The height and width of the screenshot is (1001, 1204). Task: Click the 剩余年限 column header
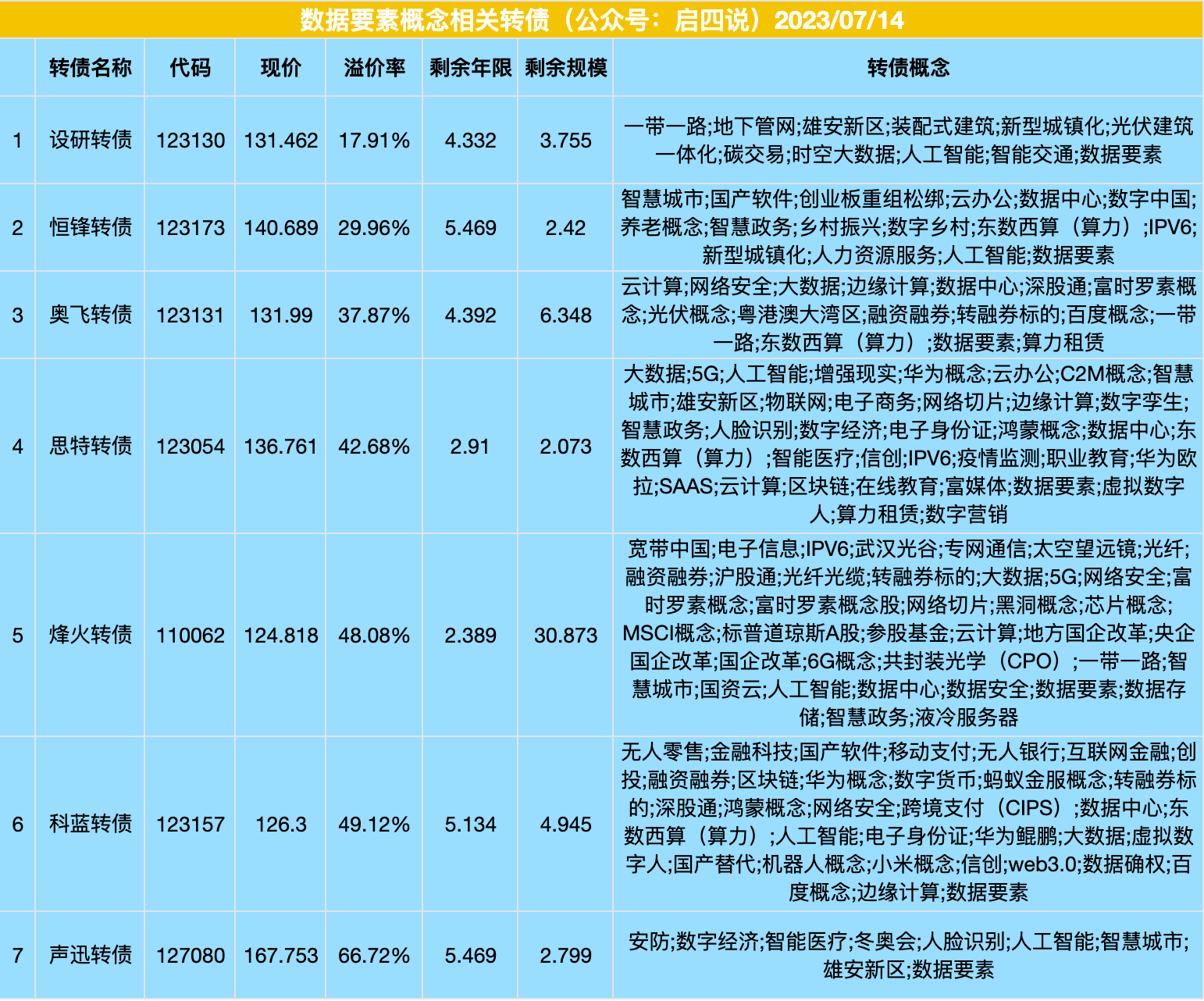pyautogui.click(x=470, y=68)
